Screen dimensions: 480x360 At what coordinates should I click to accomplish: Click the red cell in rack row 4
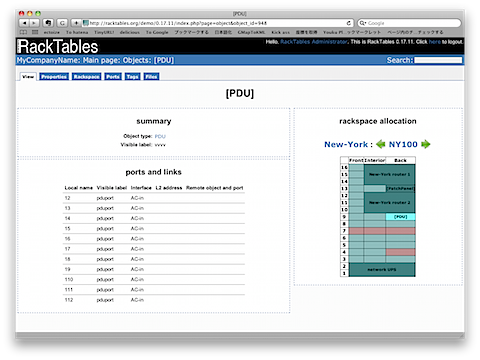click(x=400, y=252)
